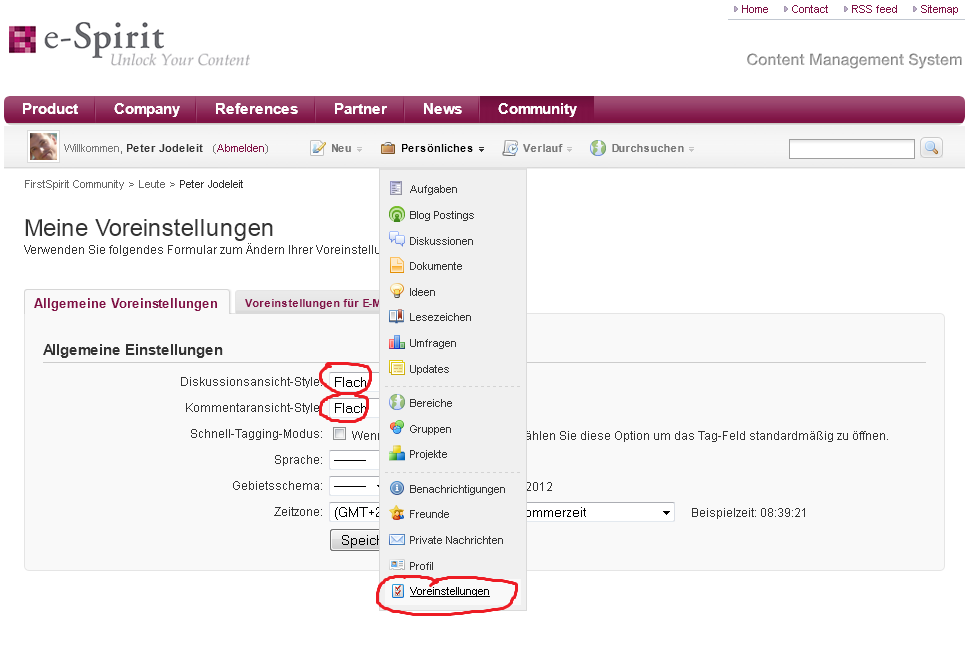Click the Ideen lightbulb icon
Image resolution: width=969 pixels, height=647 pixels.
[396, 291]
